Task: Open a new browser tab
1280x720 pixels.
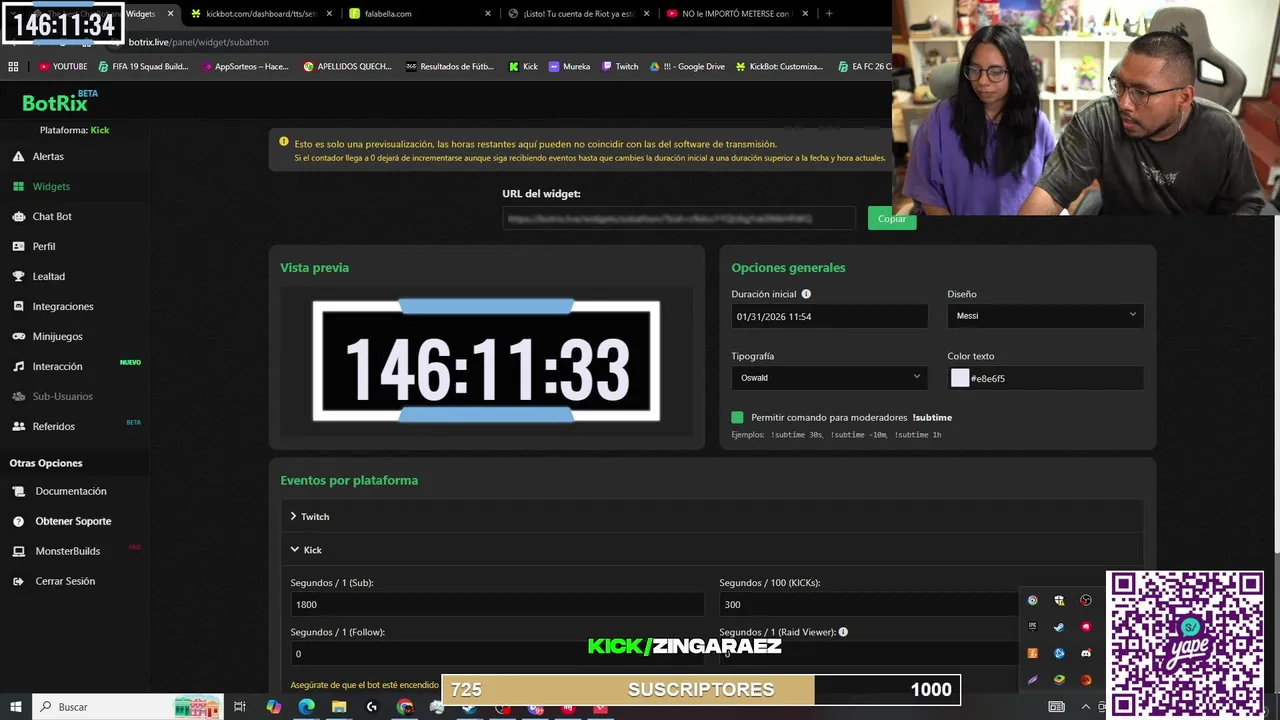Action: [x=829, y=14]
